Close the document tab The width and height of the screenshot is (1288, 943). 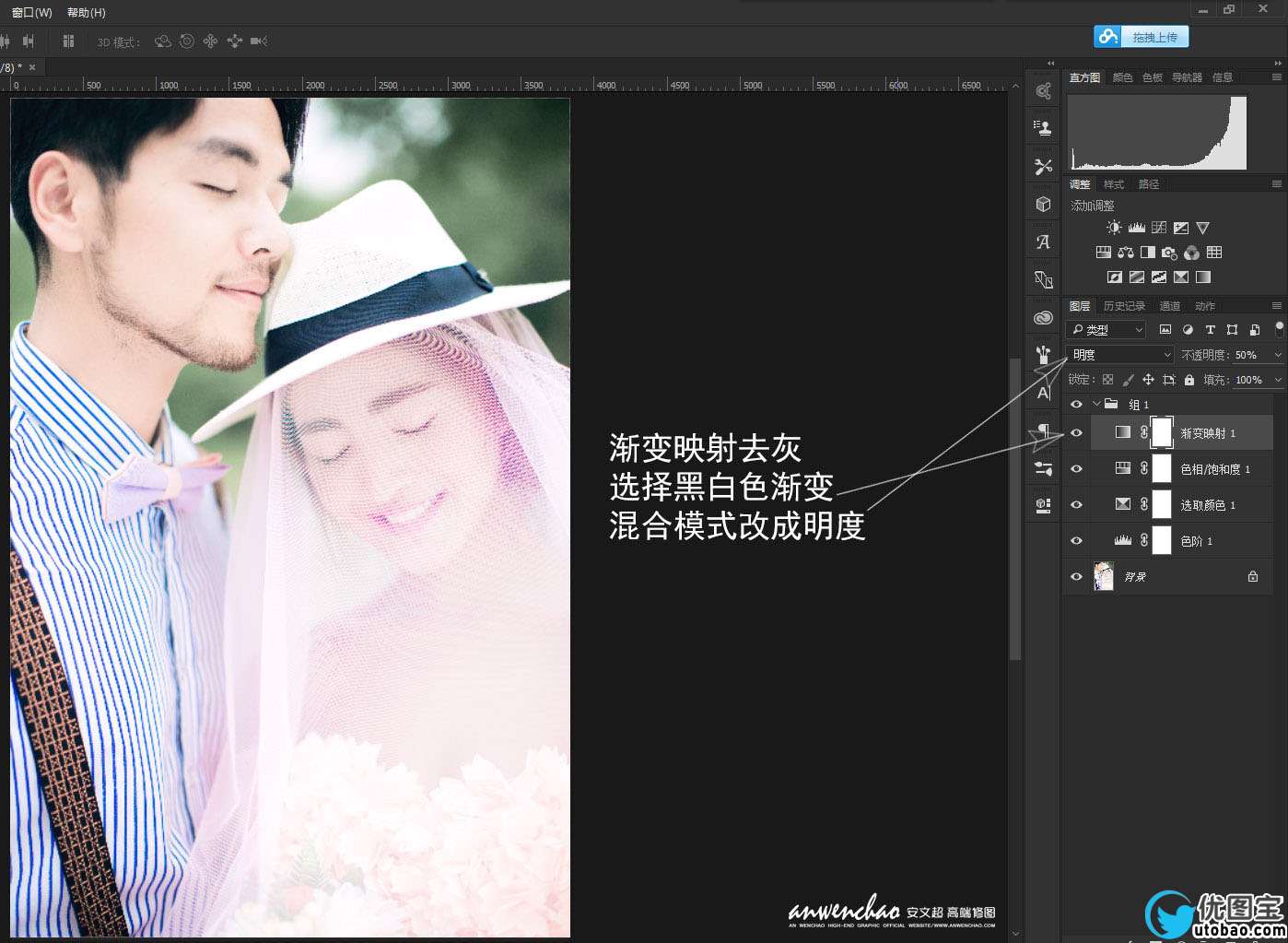pos(32,67)
